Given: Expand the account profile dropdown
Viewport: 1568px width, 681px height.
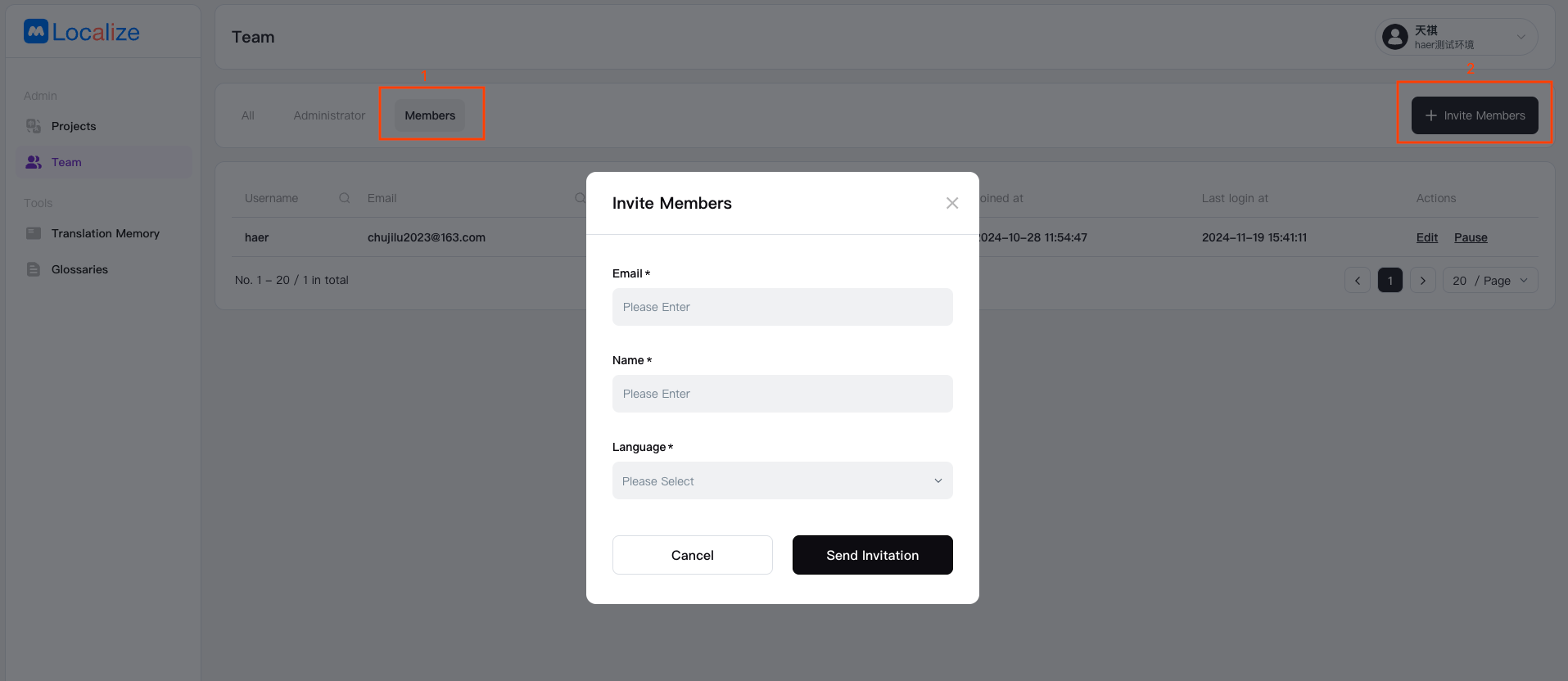Looking at the screenshot, I should [1521, 37].
